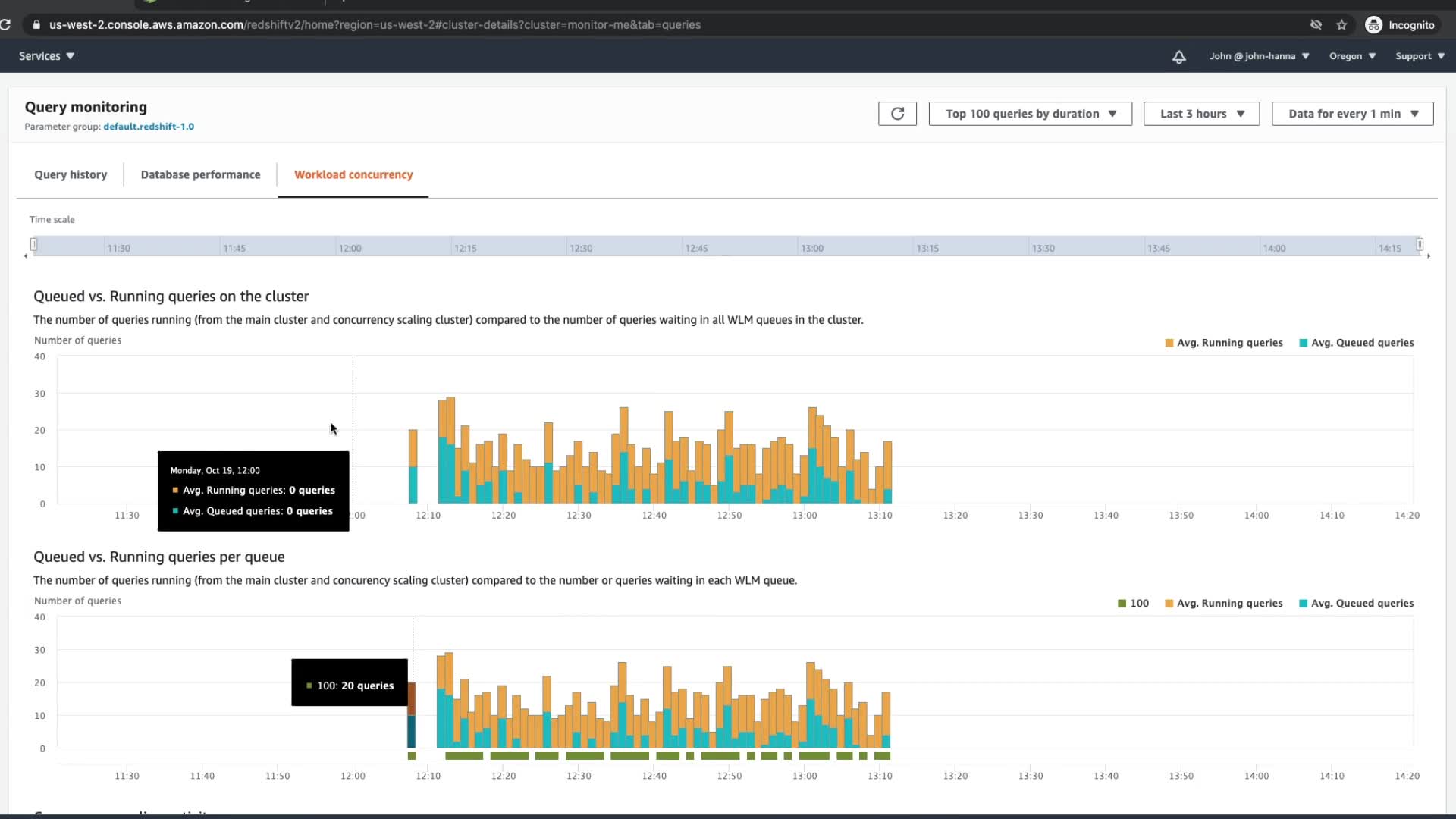The width and height of the screenshot is (1456, 819).
Task: Open the Services menu
Action: [46, 56]
